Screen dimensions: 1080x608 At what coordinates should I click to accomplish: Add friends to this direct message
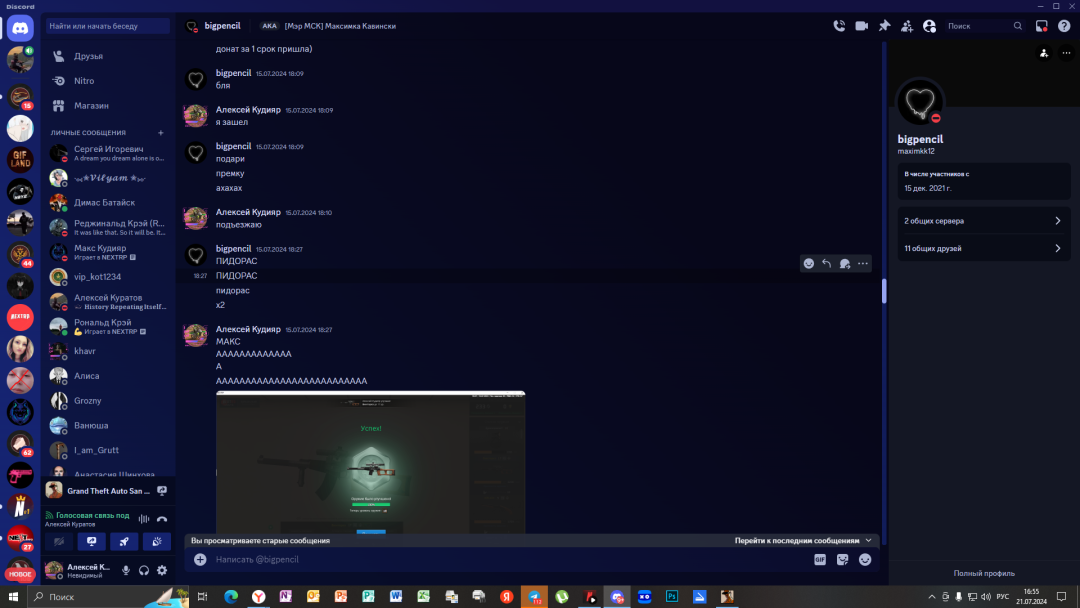tap(907, 26)
